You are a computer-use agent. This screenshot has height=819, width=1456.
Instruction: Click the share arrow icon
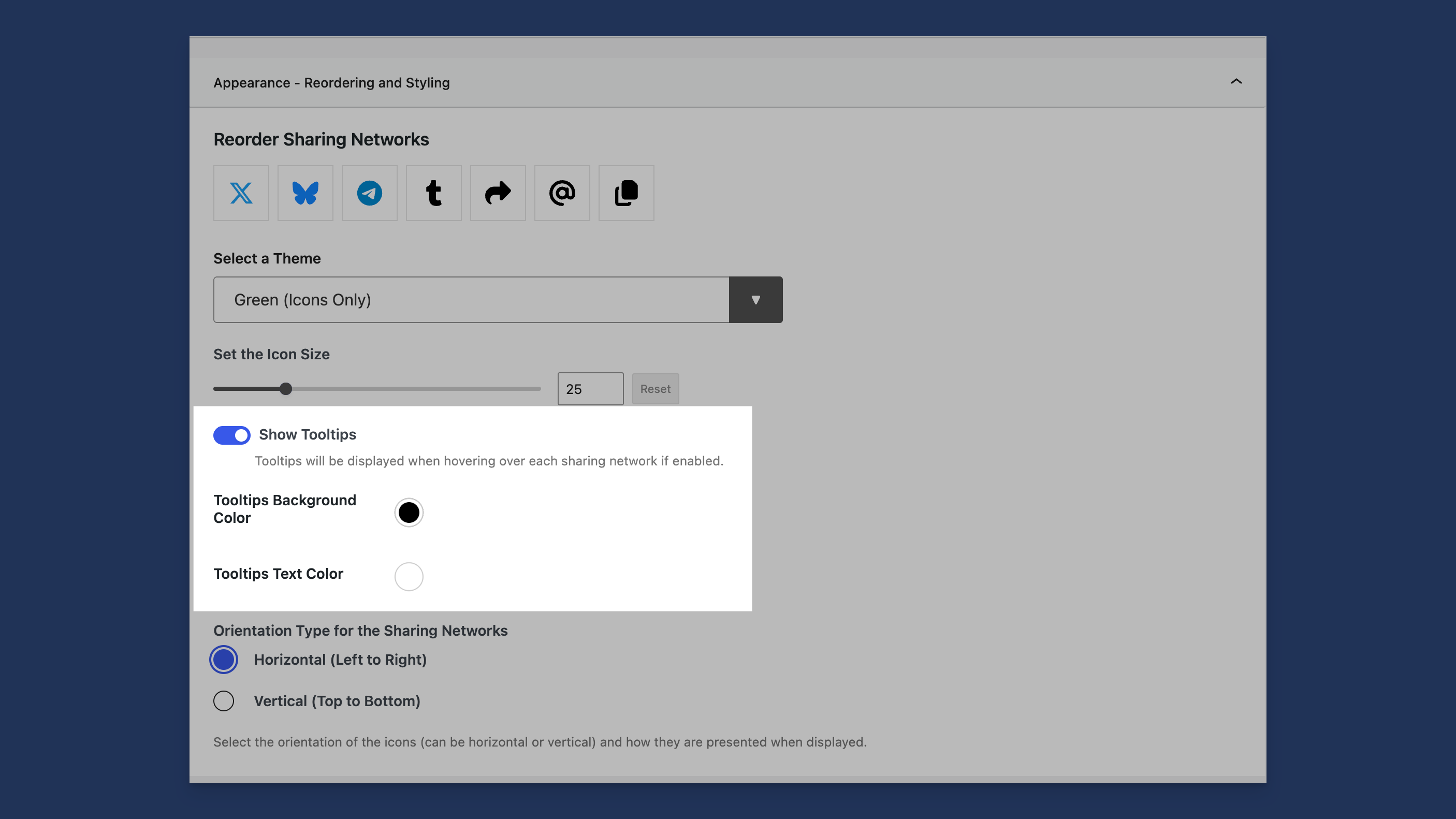498,193
